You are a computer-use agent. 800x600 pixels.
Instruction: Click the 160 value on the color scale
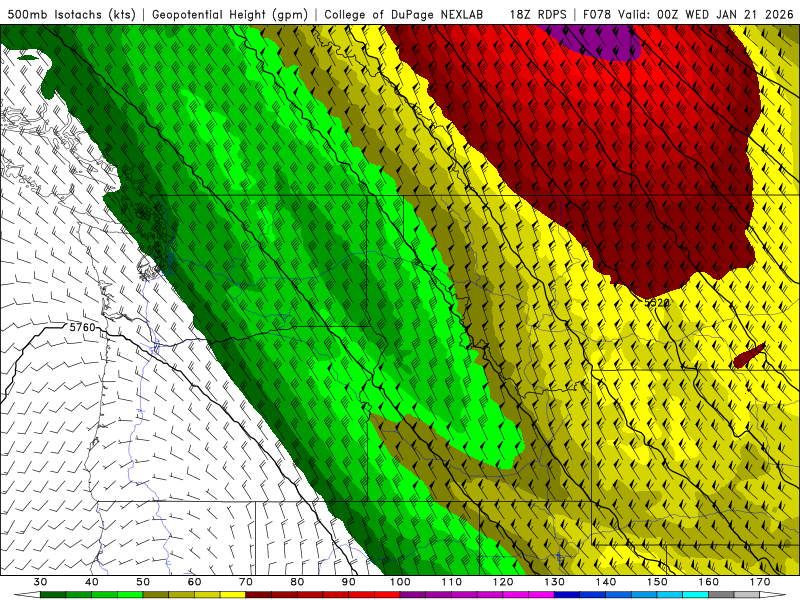point(709,582)
